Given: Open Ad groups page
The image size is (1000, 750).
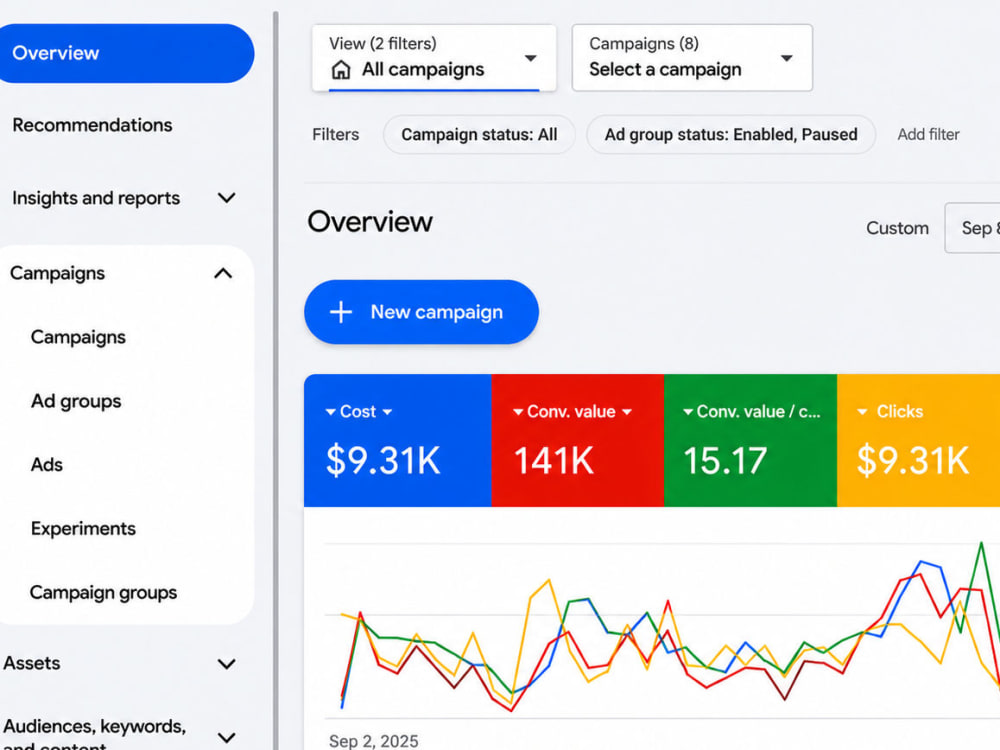Looking at the screenshot, I should pos(76,401).
